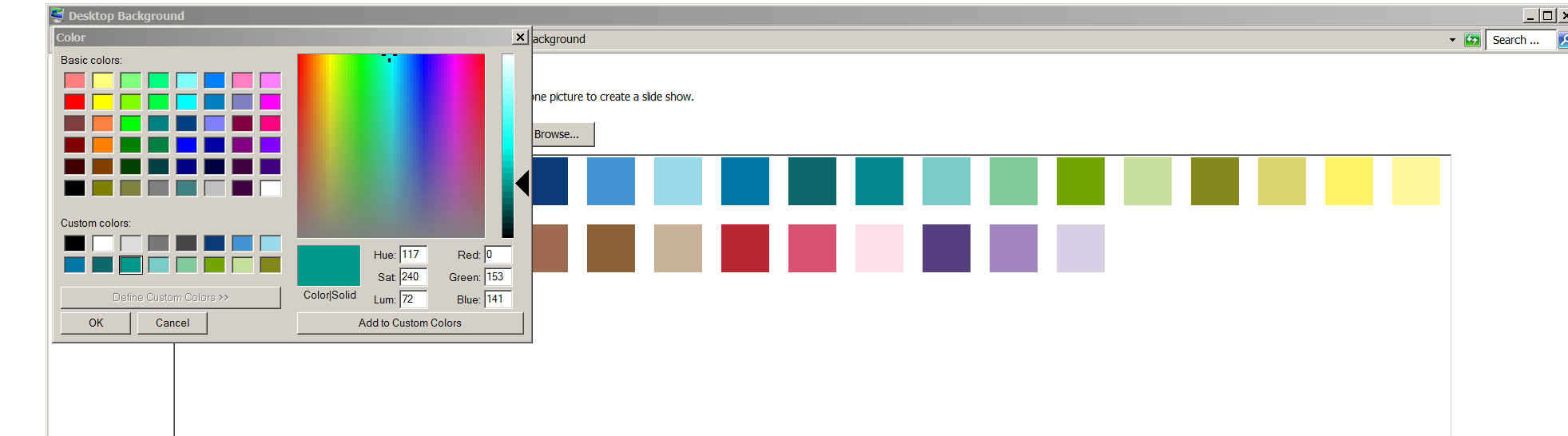Click the Blue value field
This screenshot has width=1568, height=436.
(x=498, y=299)
